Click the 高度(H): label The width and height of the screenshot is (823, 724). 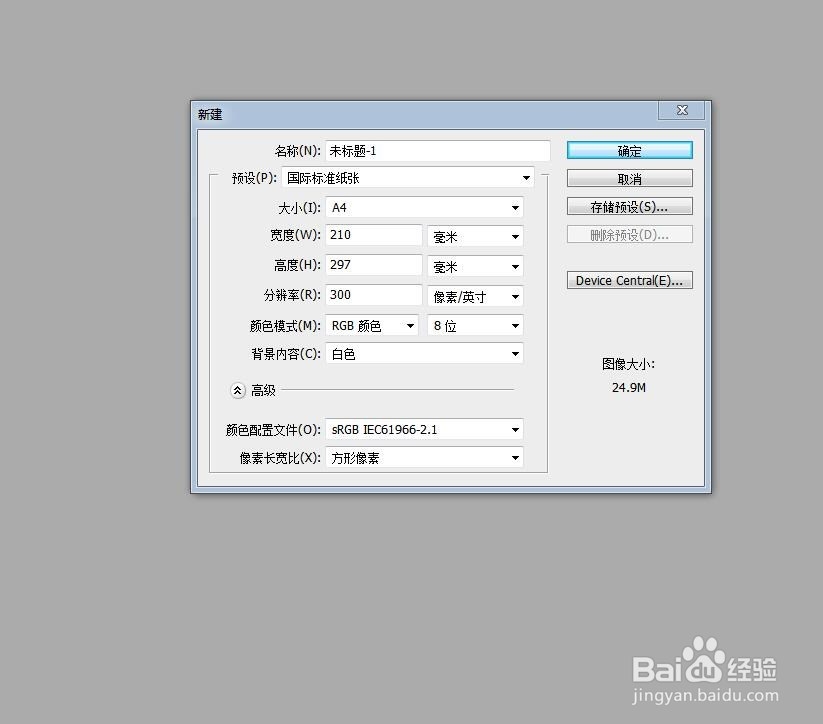point(297,265)
